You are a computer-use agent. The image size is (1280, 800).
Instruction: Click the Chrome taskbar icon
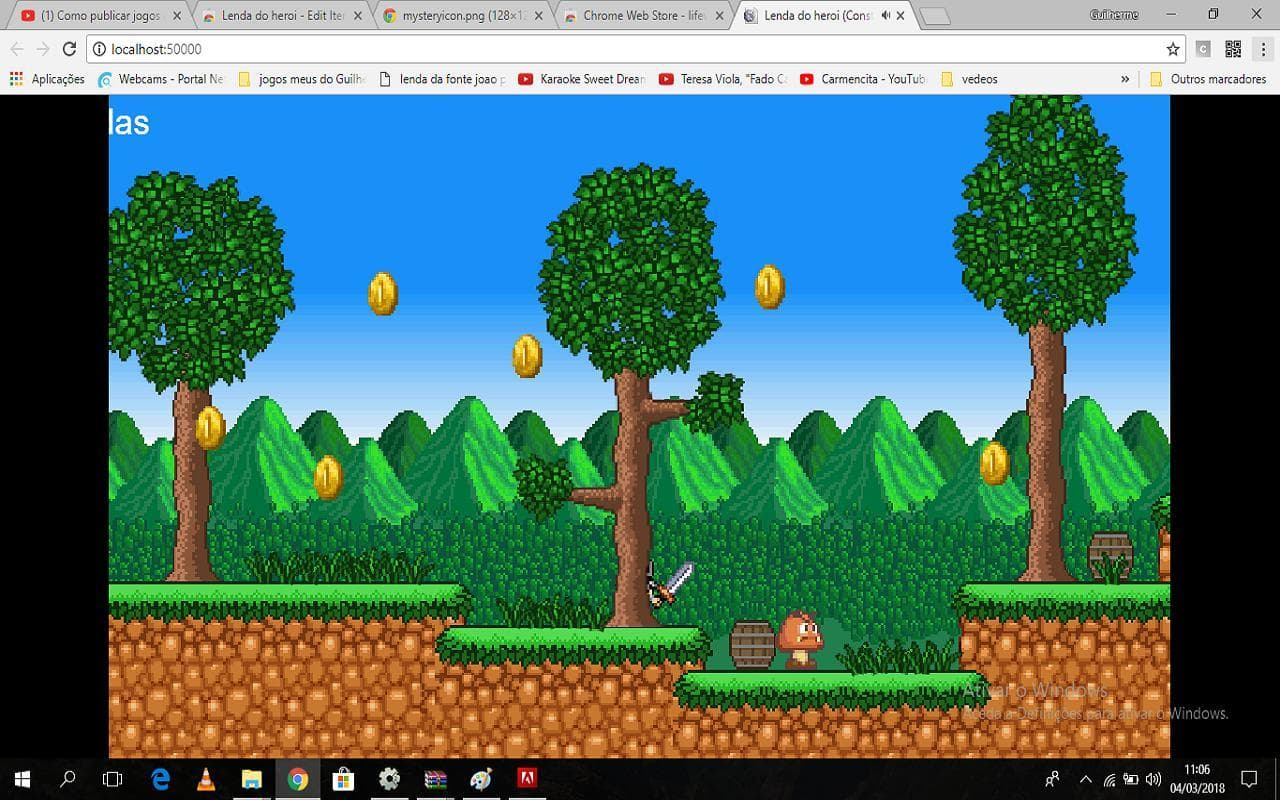(x=298, y=779)
